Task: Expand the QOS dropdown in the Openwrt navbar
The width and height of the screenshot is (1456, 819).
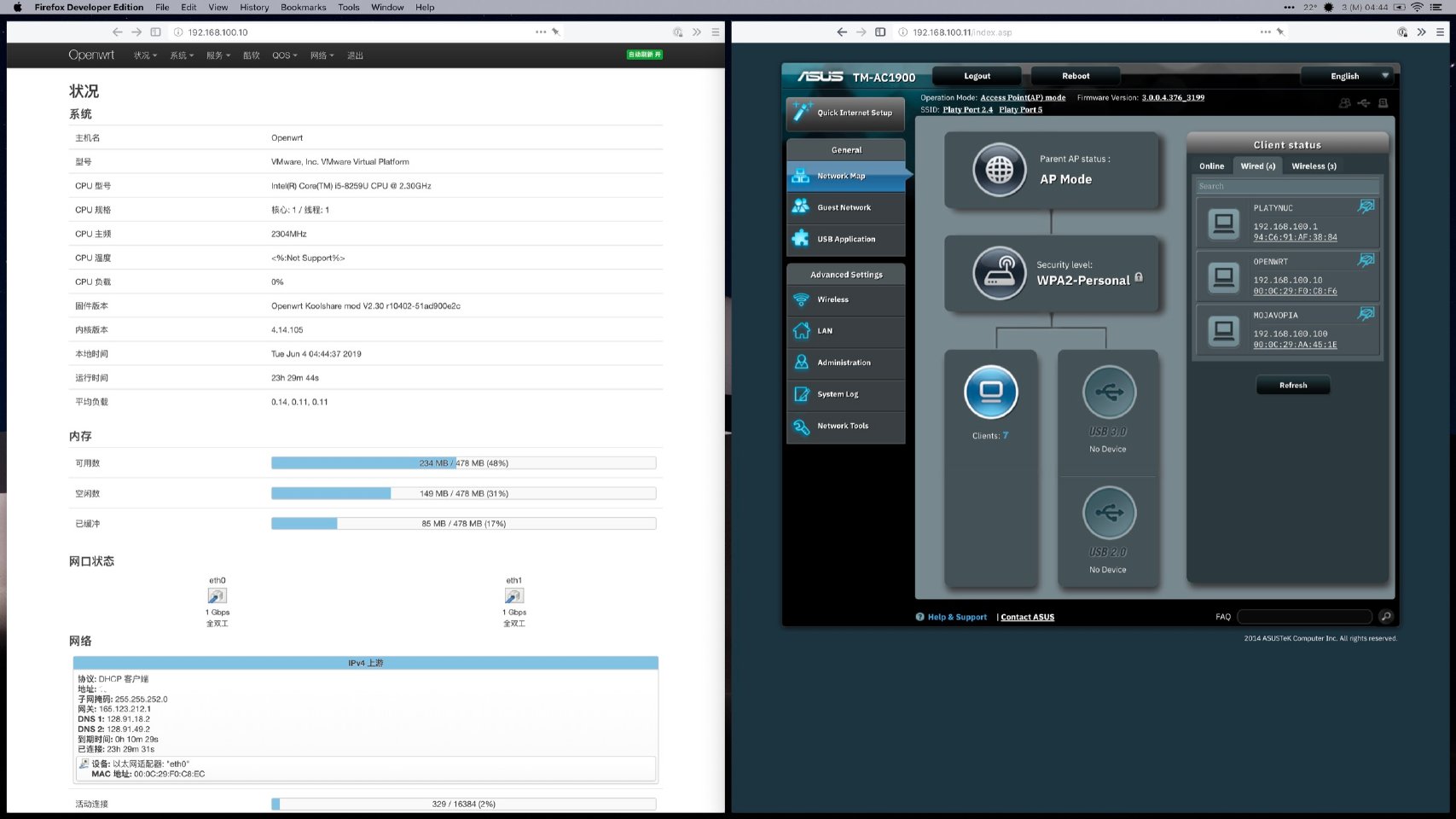Action: point(285,55)
